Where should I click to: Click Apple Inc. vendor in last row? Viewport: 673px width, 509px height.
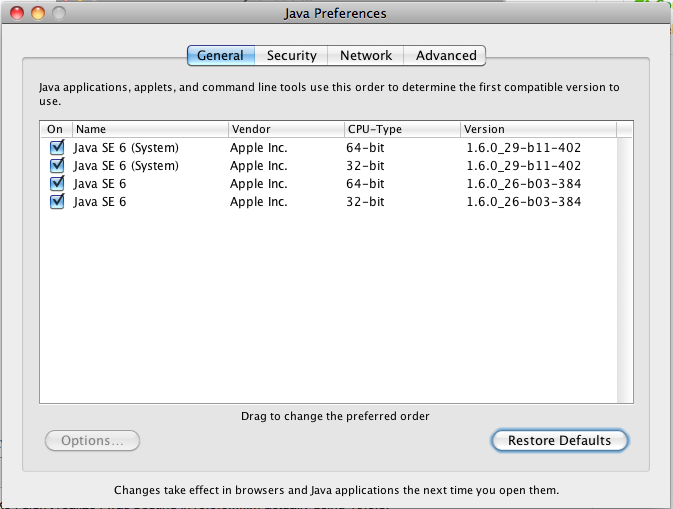pyautogui.click(x=258, y=202)
